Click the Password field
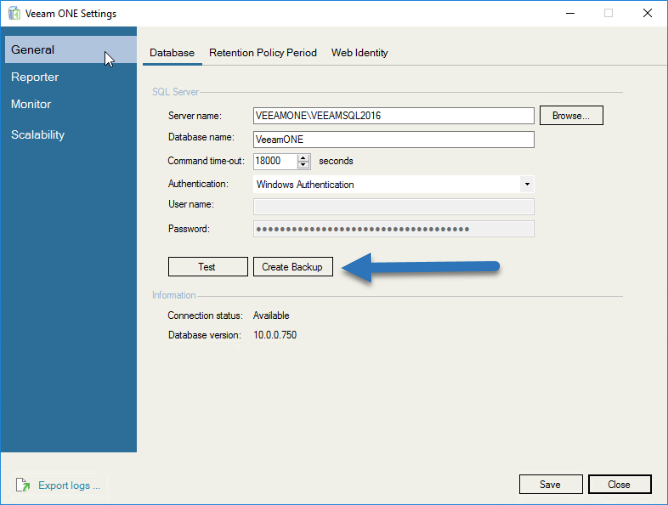The width and height of the screenshot is (668, 505). [394, 229]
